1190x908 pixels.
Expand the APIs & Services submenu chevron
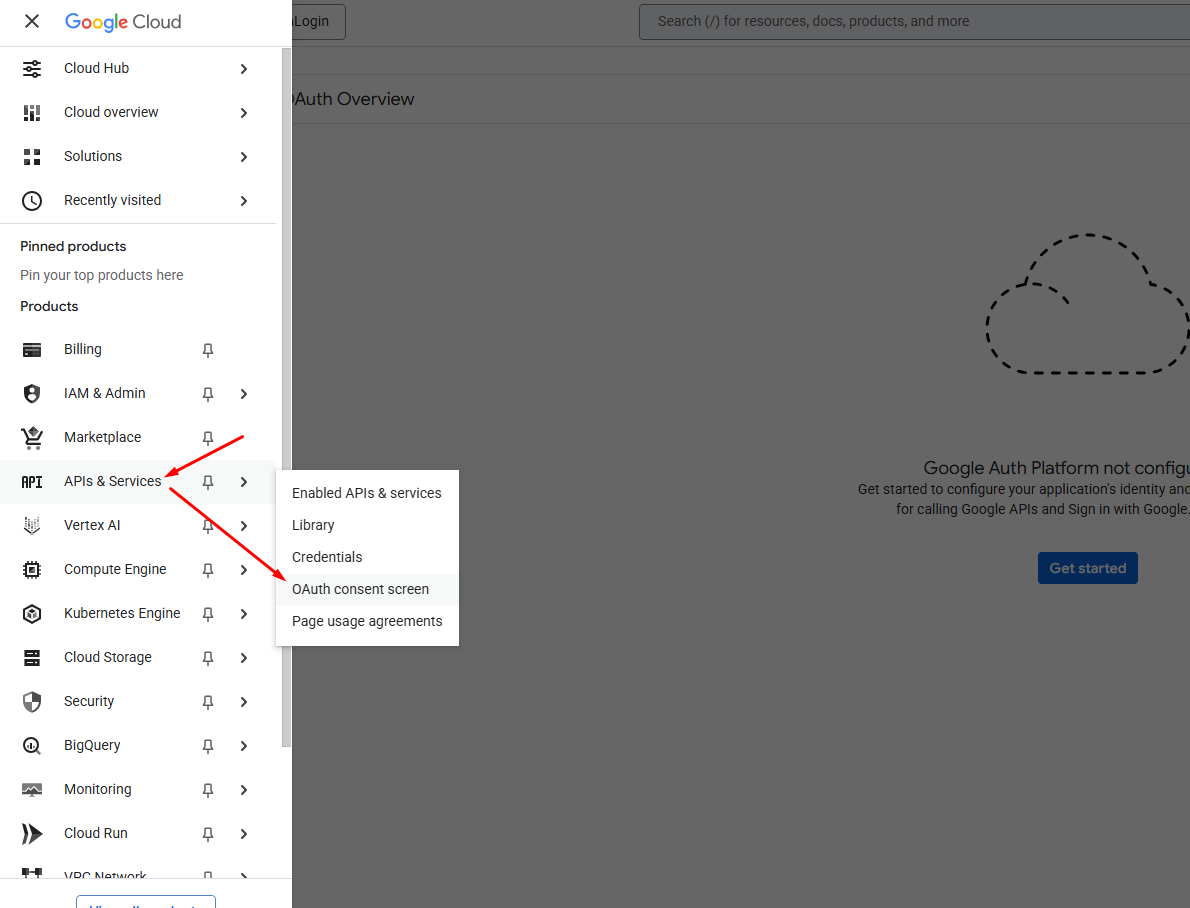tap(244, 482)
